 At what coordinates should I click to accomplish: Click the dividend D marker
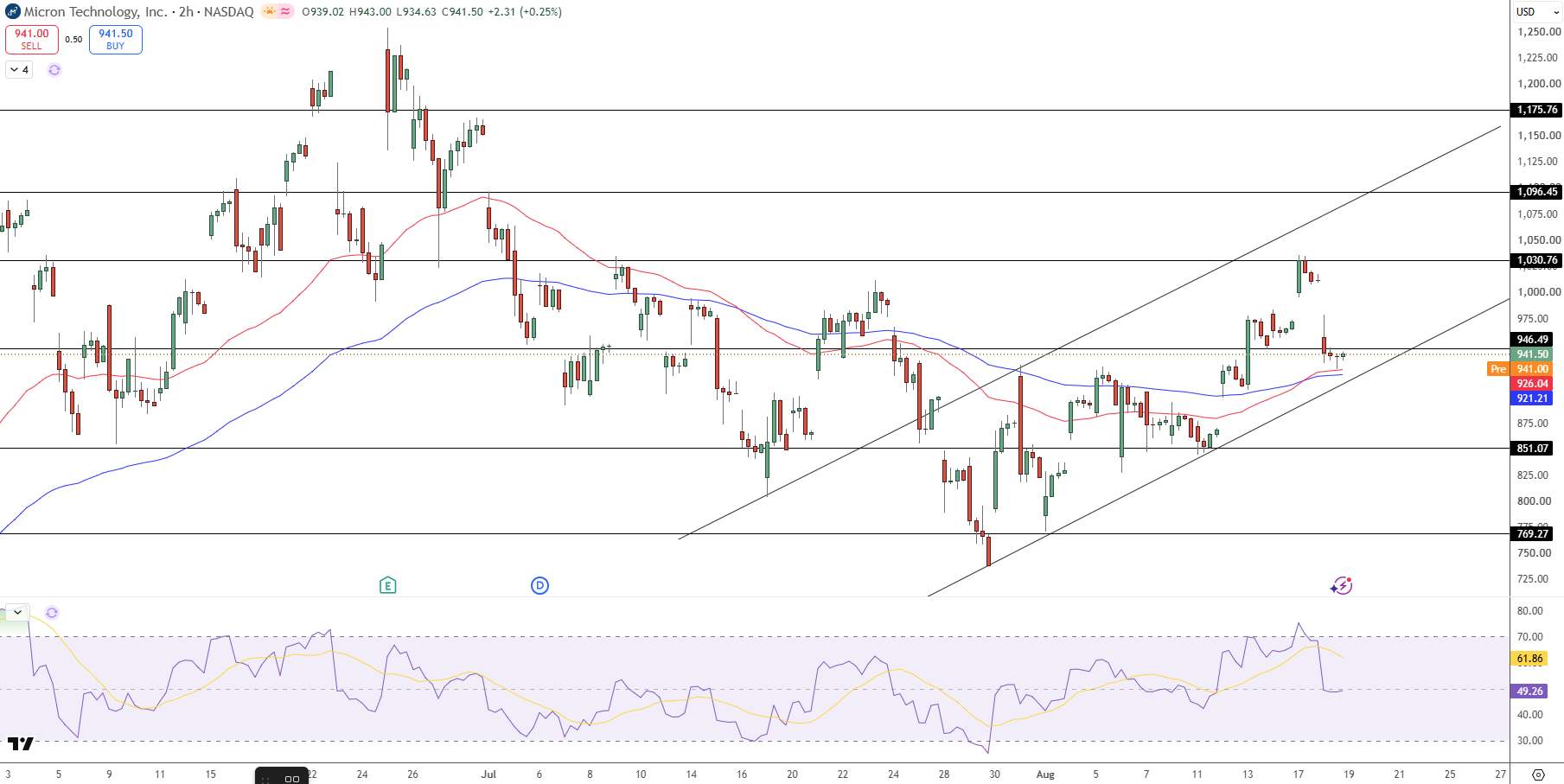click(539, 586)
